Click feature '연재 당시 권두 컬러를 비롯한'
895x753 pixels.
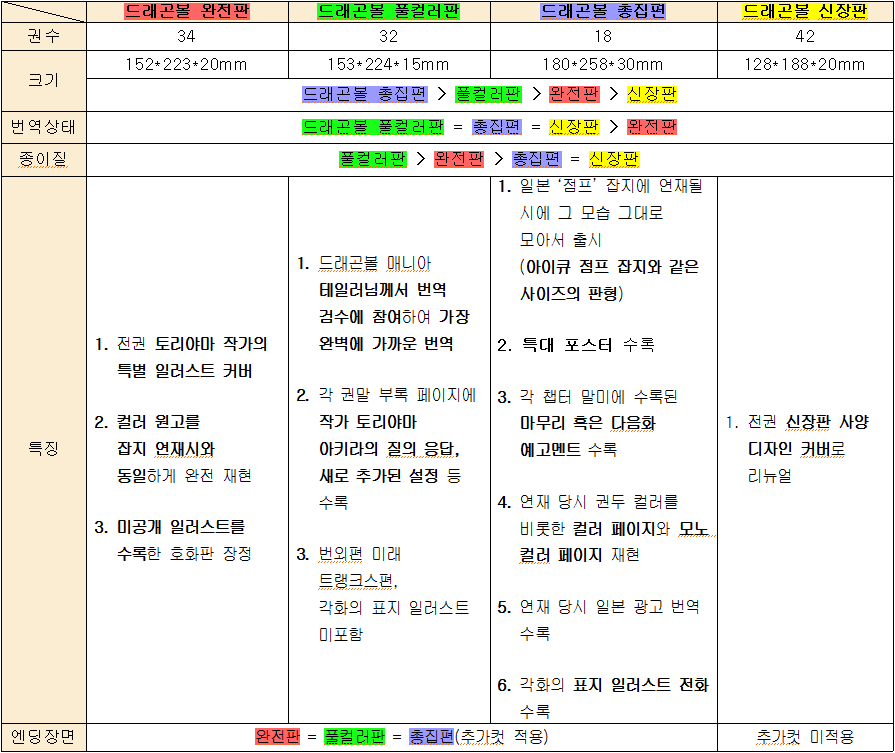click(606, 528)
